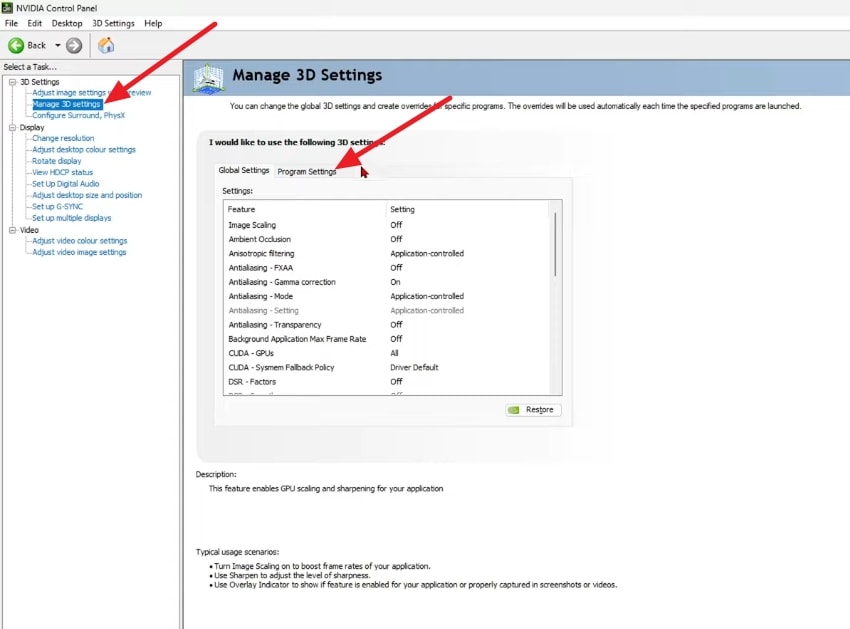The height and width of the screenshot is (629, 850).
Task: Click the Driver Default setting value
Action: 414,367
